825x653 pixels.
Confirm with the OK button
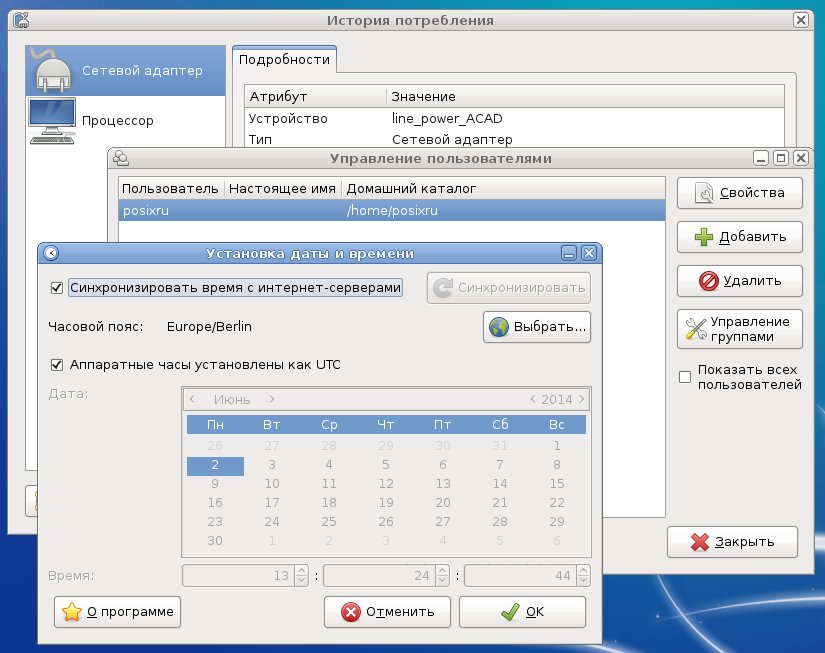pyautogui.click(x=522, y=612)
